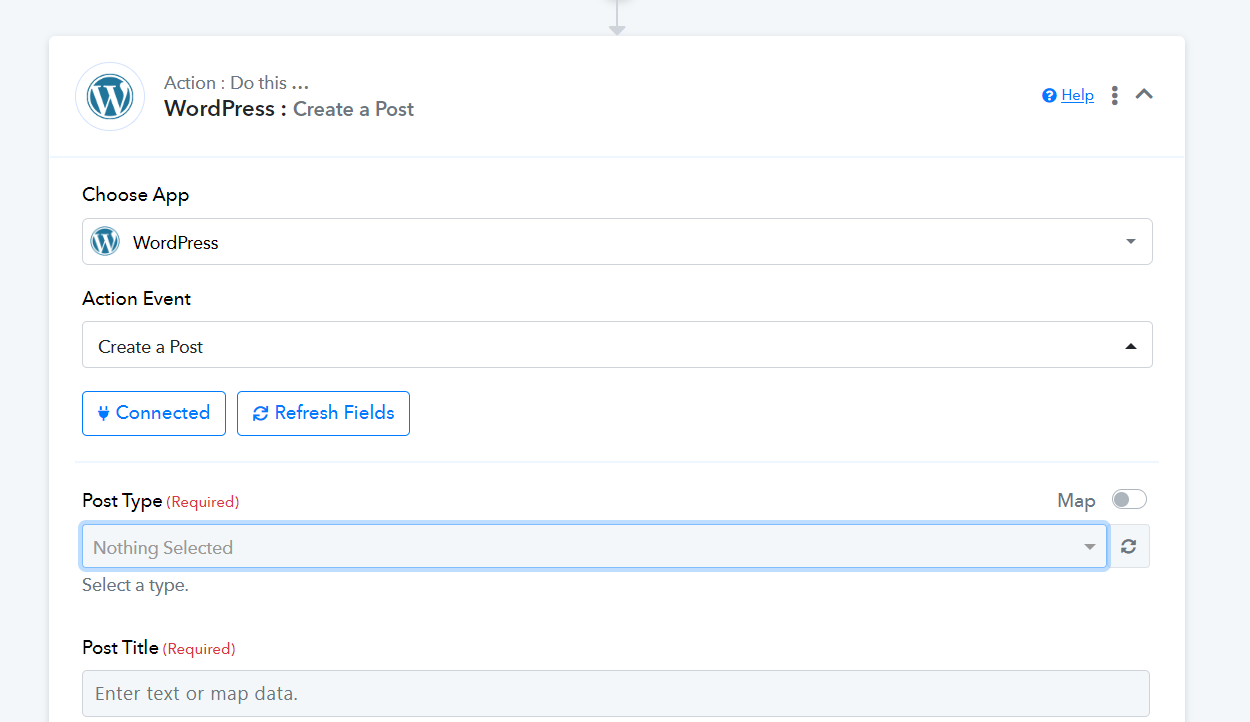Open the Post Type Nothing Selected dropdown

594,546
